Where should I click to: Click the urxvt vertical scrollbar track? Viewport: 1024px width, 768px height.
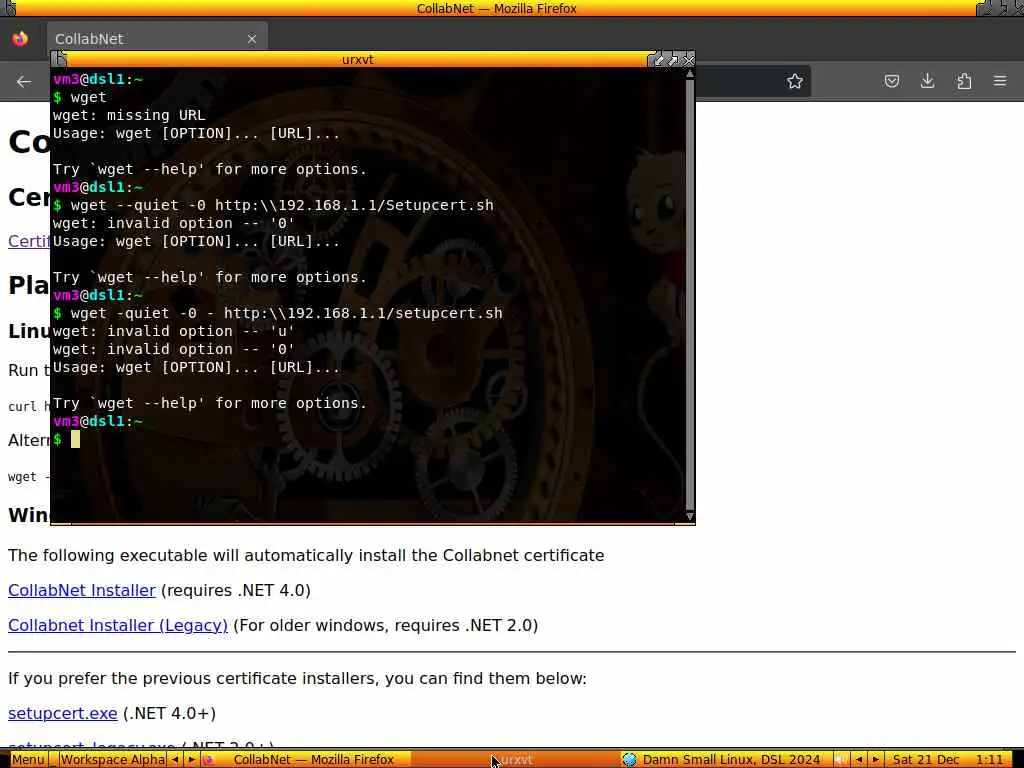click(x=690, y=294)
